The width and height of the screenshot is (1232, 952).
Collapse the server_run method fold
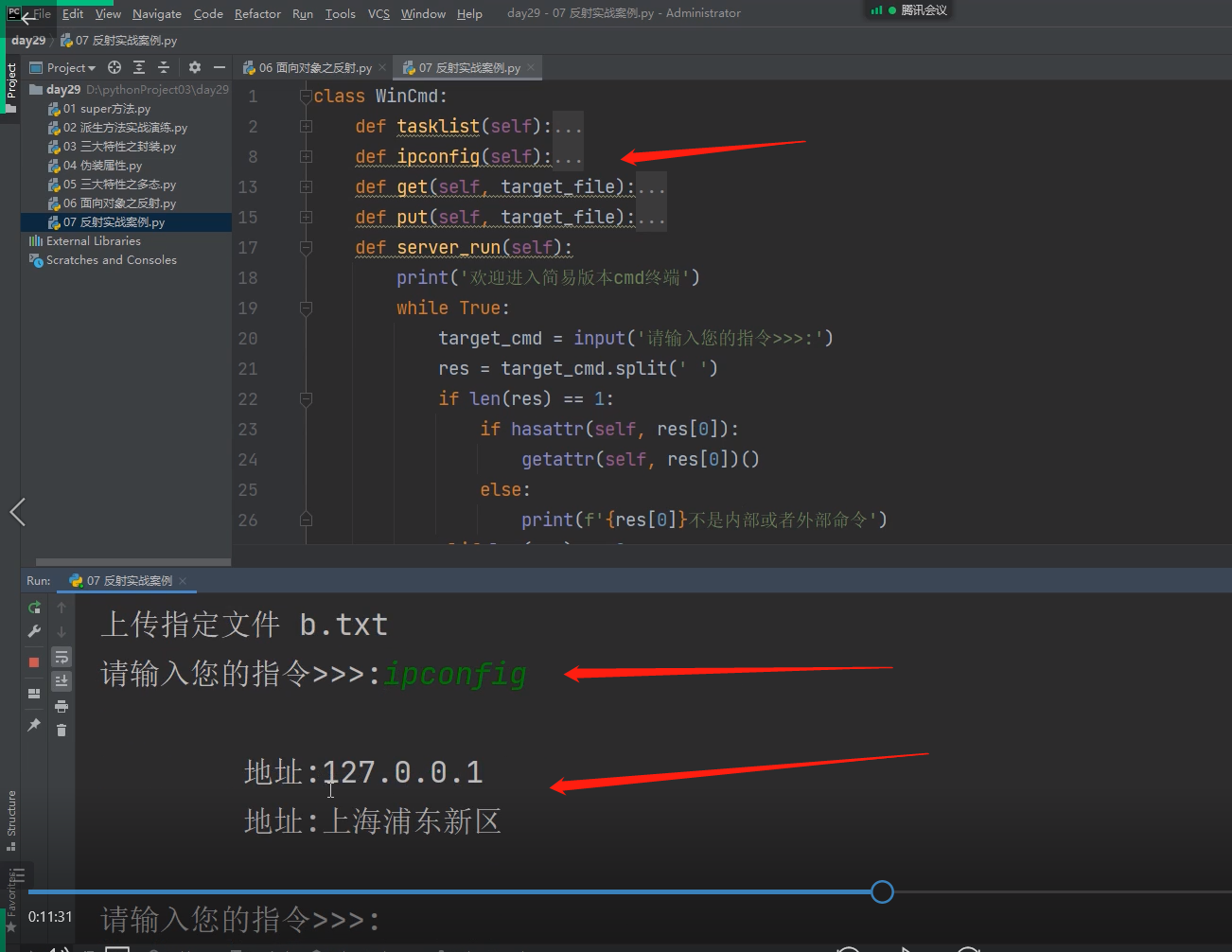click(x=306, y=248)
